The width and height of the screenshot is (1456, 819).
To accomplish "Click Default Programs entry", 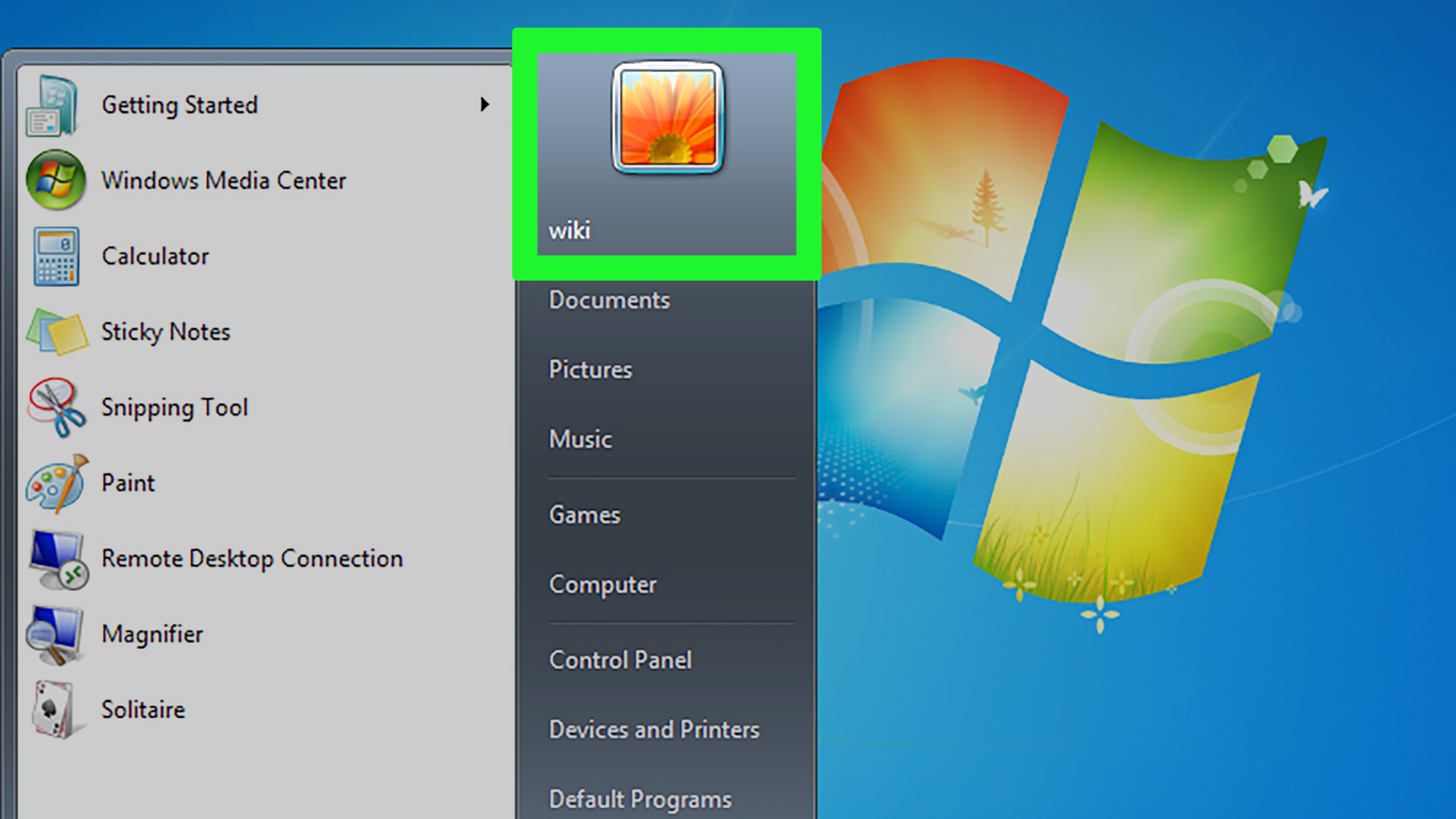I will pos(640,799).
